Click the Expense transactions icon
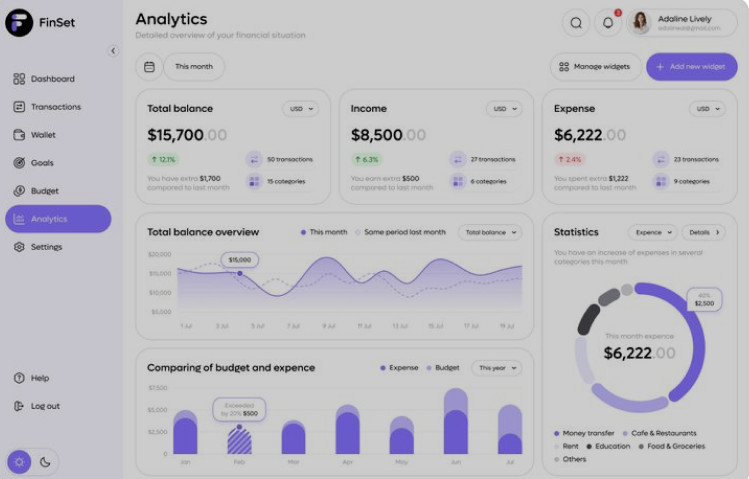Screen dimensions: 749x479 (x=660, y=159)
